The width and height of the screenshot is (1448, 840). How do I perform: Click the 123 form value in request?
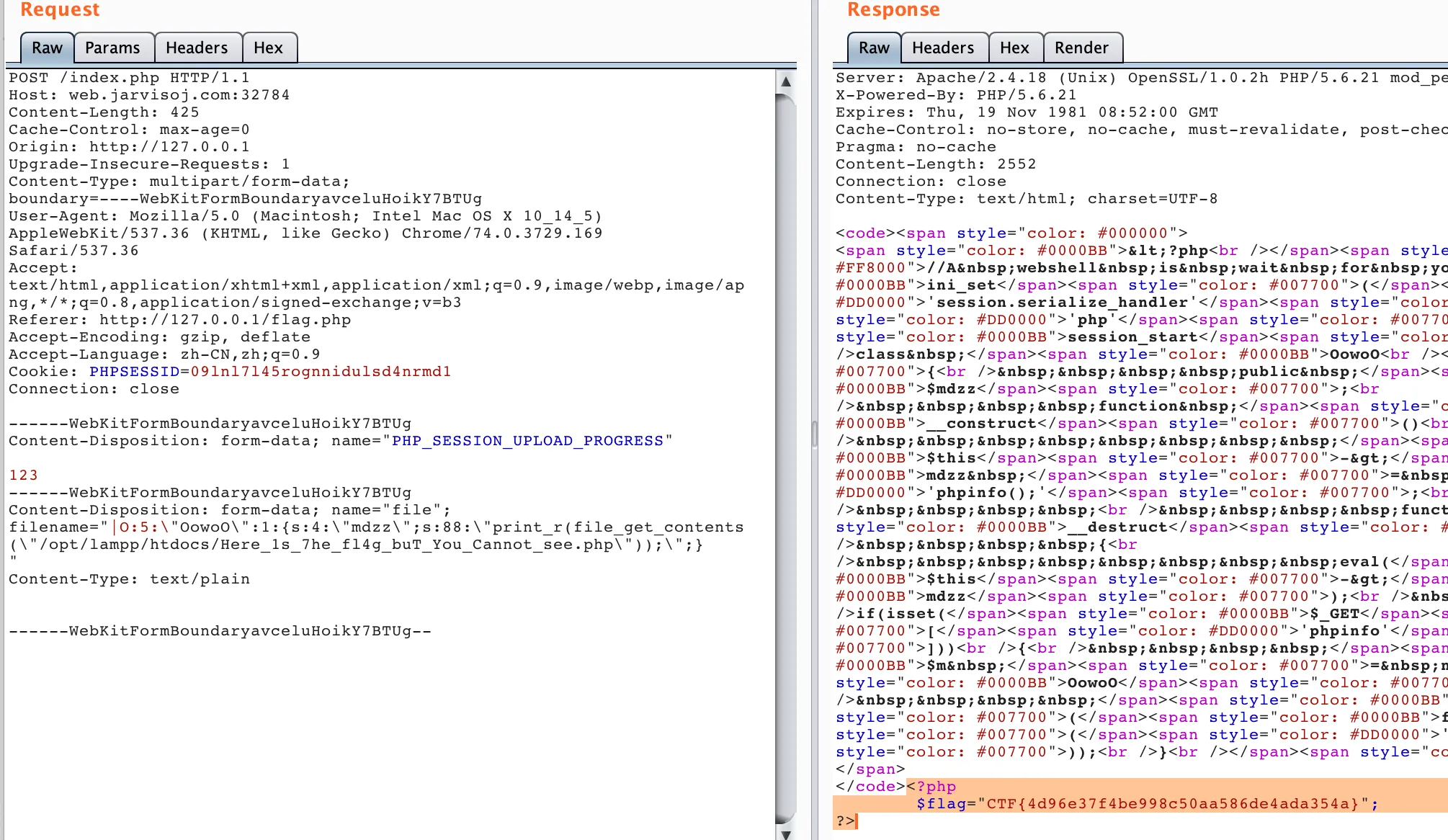[23, 475]
